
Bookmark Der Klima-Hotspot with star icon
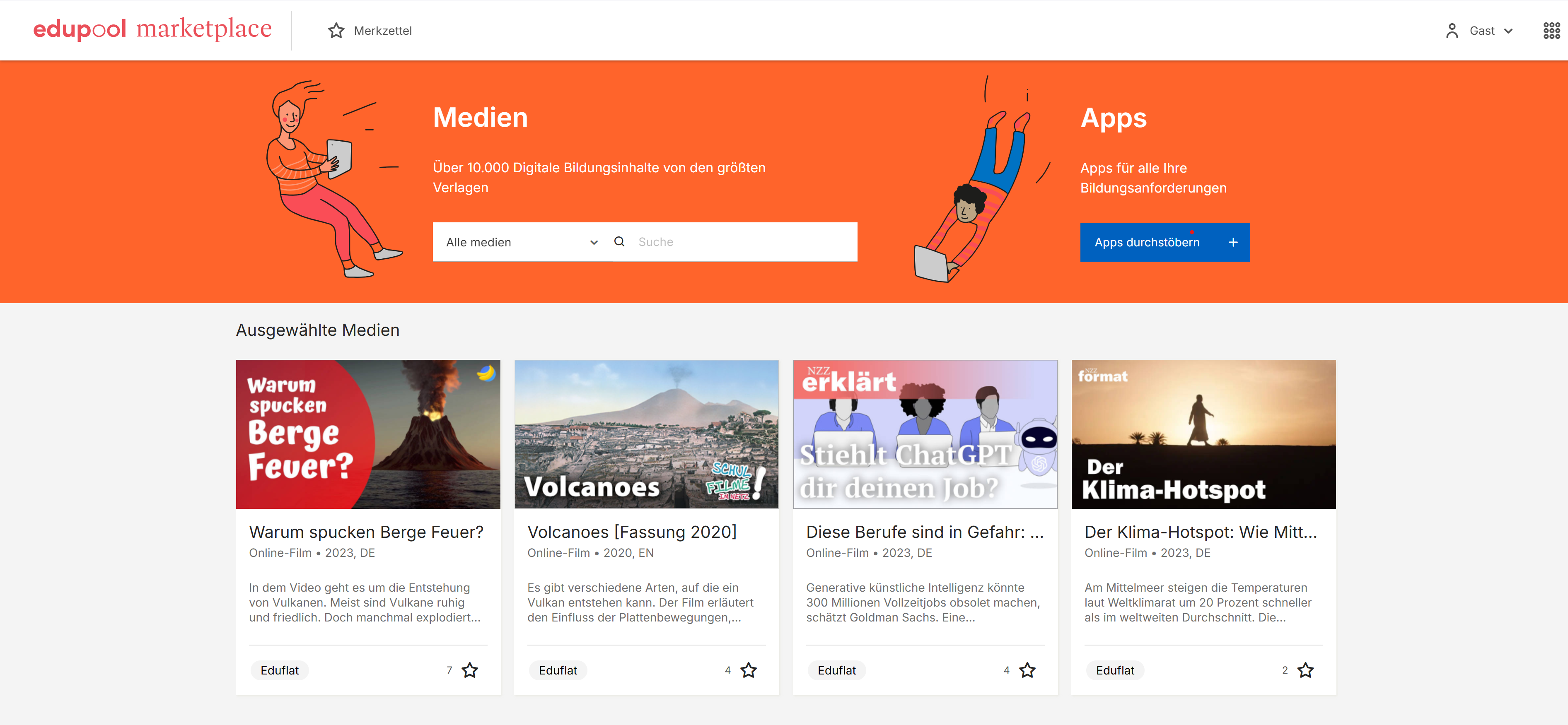1306,670
